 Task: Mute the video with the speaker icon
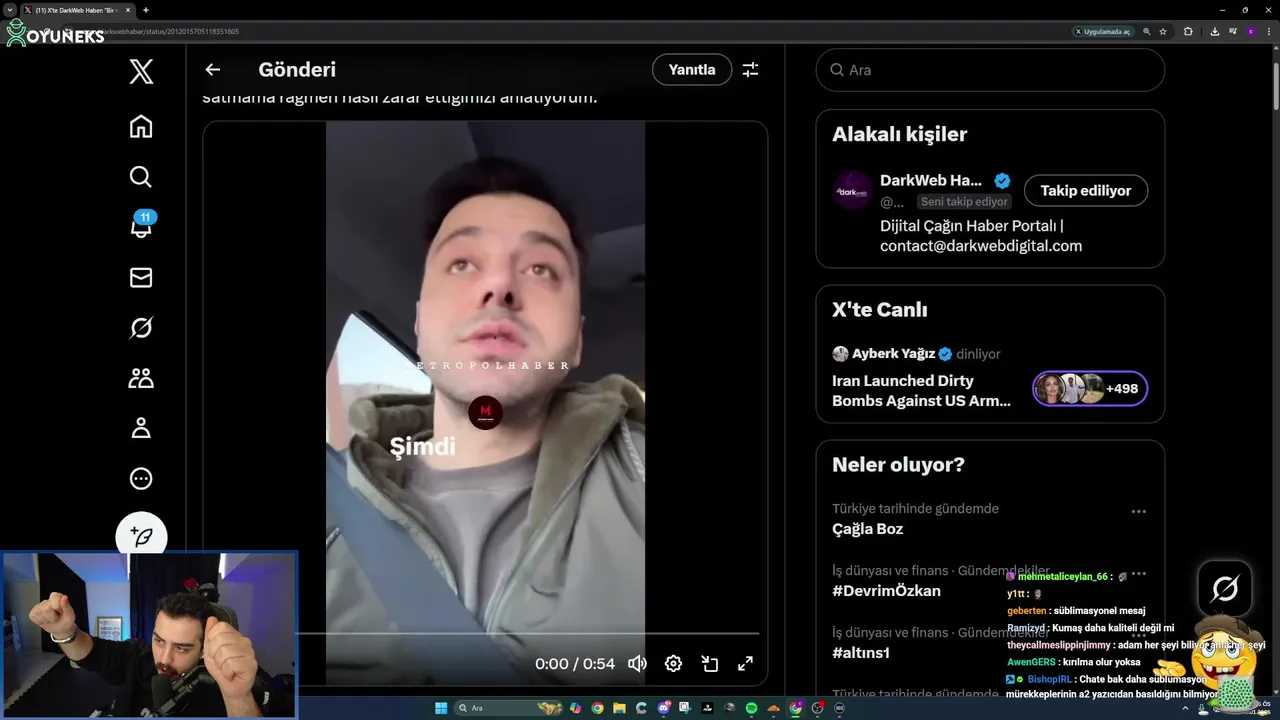click(x=637, y=663)
